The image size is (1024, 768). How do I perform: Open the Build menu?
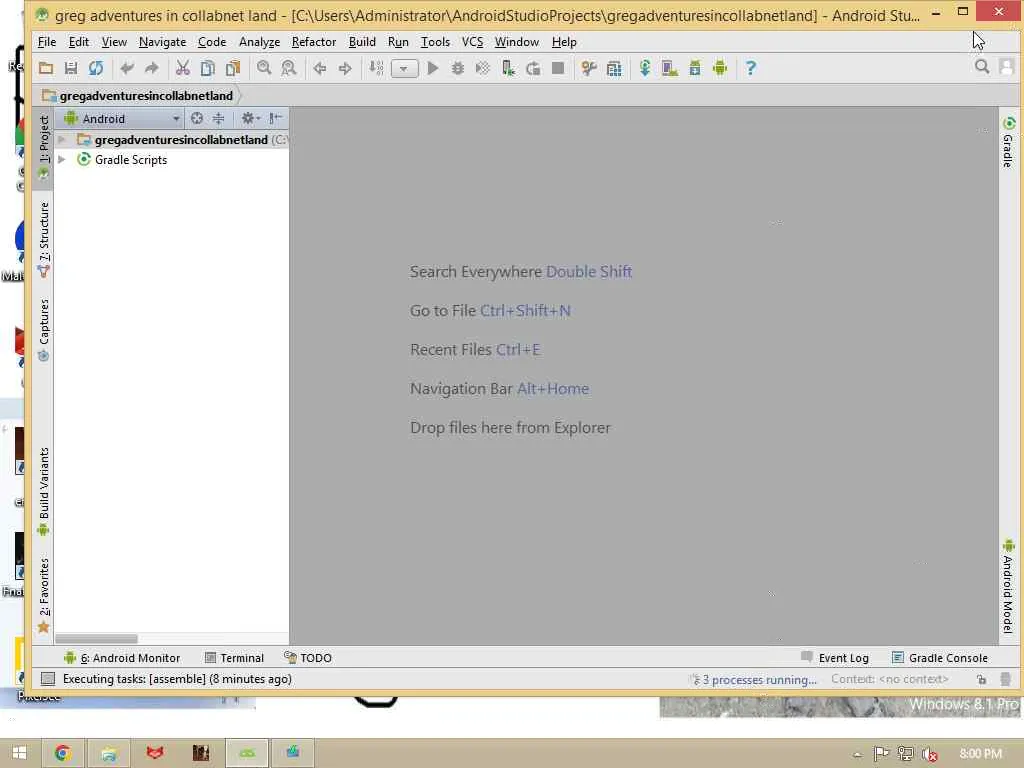pos(362,42)
